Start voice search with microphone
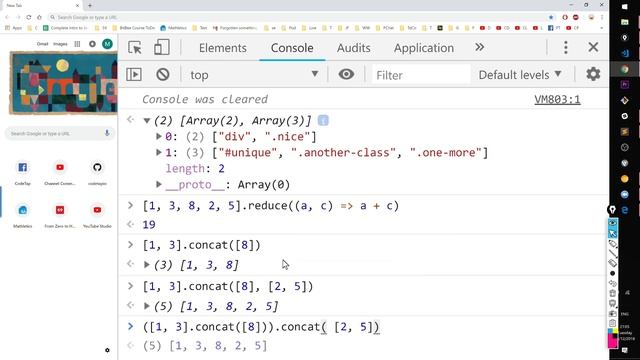 tap(107, 133)
